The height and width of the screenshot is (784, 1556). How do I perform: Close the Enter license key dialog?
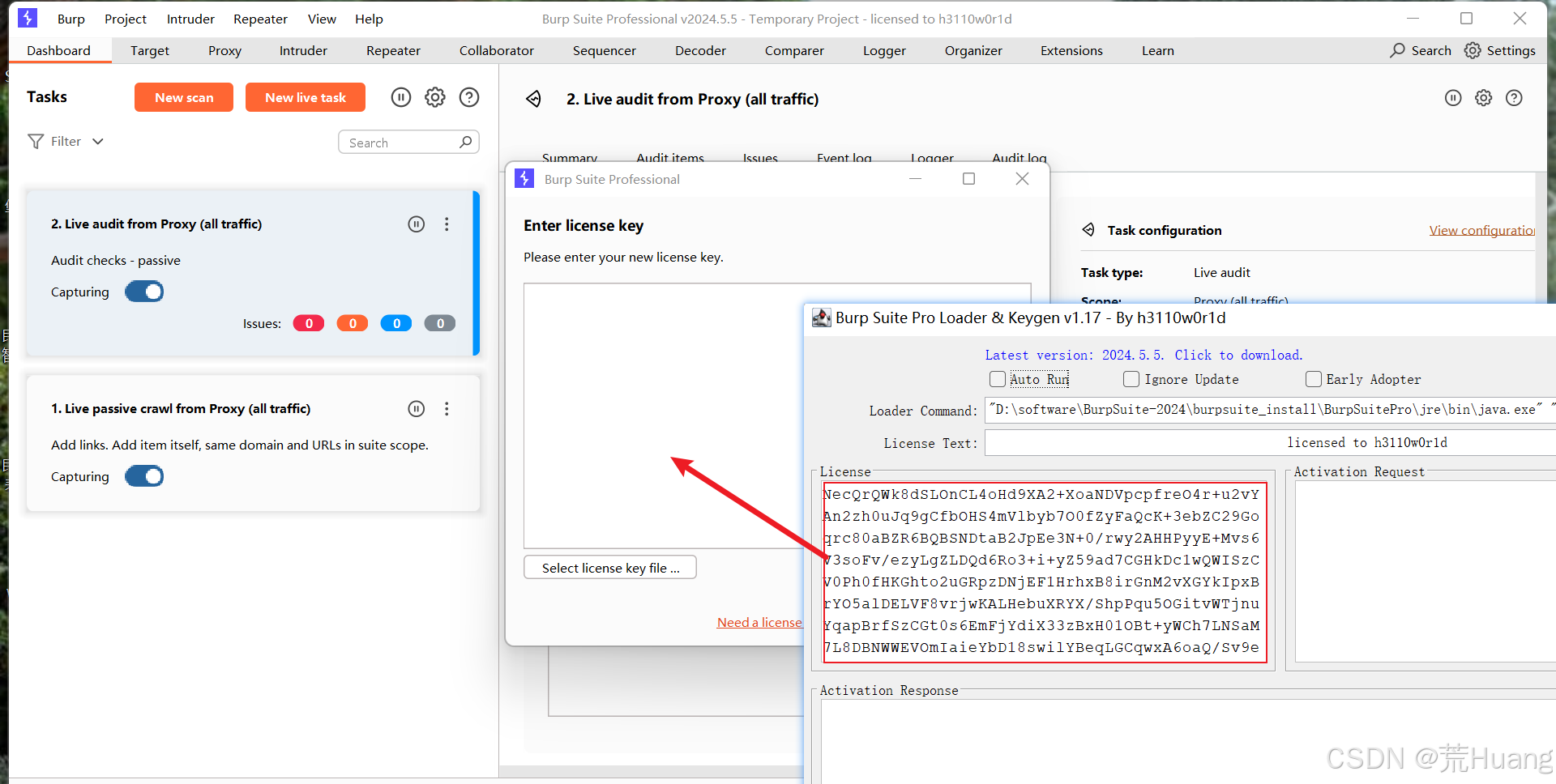pyautogui.click(x=1022, y=178)
